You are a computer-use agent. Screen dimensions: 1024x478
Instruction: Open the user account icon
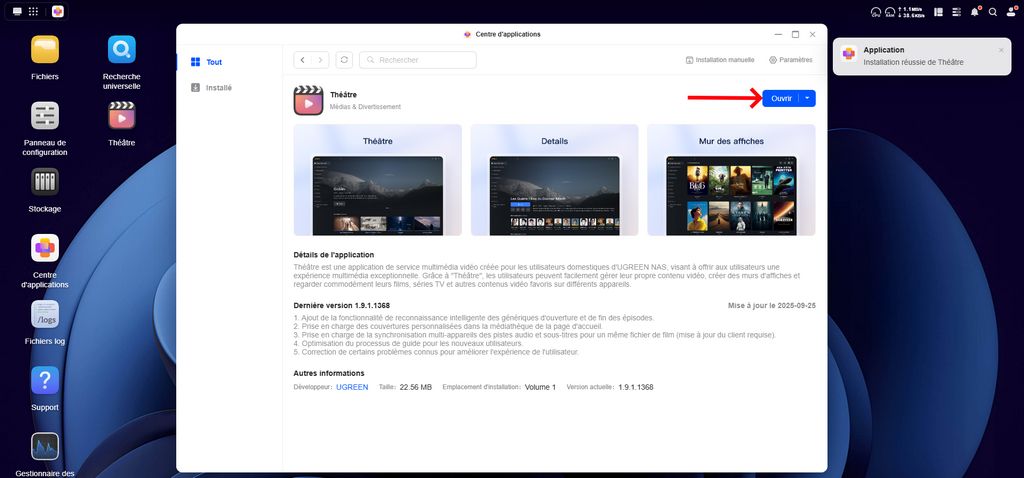coord(1012,11)
